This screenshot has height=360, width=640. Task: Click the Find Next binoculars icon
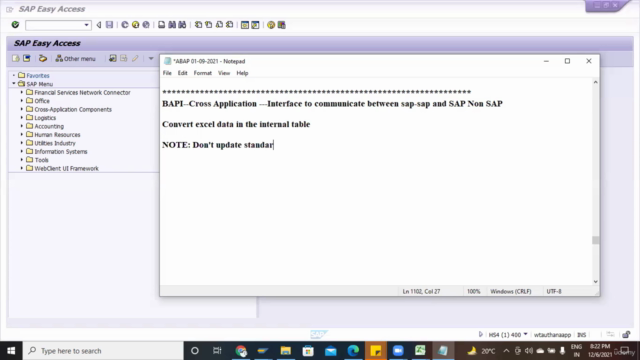pyautogui.click(x=182, y=25)
